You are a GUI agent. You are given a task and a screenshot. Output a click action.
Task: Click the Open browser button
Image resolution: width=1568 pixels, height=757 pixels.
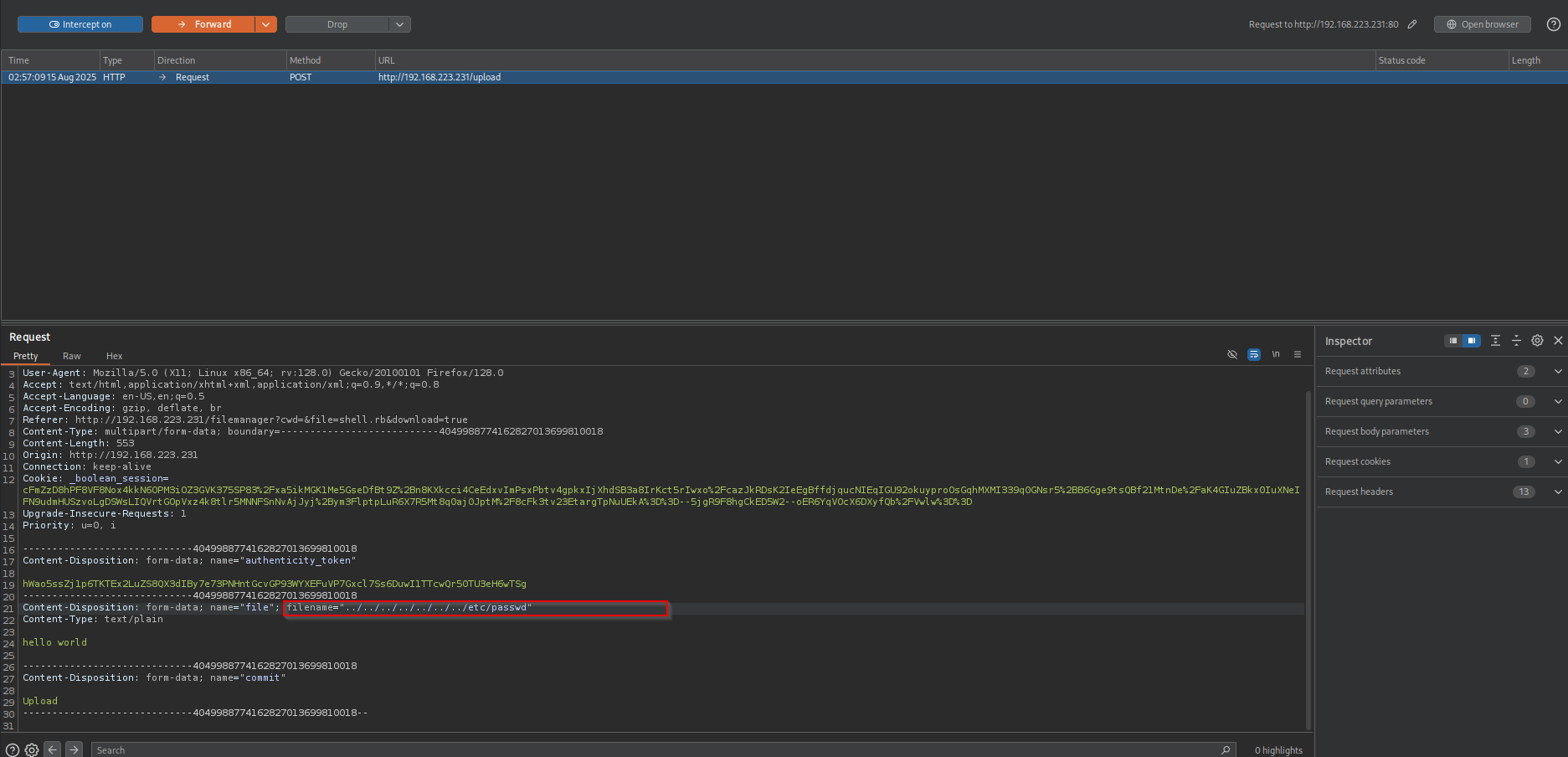(1483, 24)
